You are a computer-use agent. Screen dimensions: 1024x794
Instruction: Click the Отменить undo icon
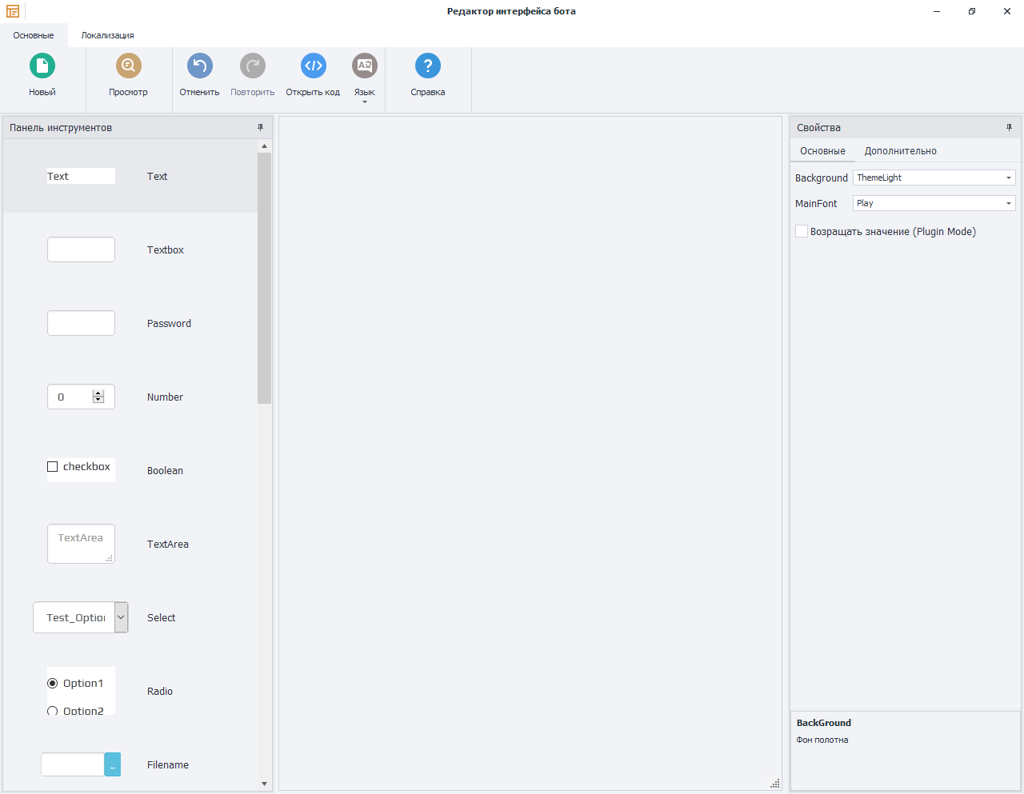tap(199, 68)
